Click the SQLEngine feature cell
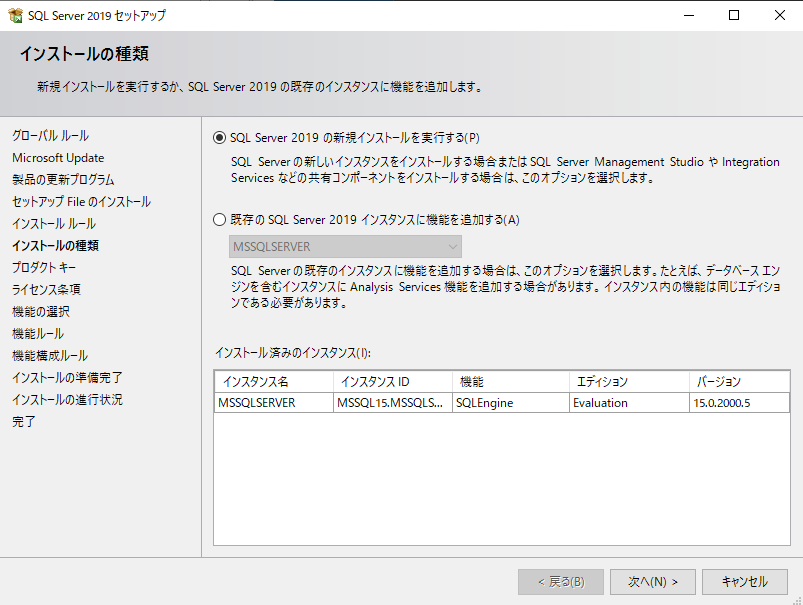The image size is (803, 605). click(511, 403)
